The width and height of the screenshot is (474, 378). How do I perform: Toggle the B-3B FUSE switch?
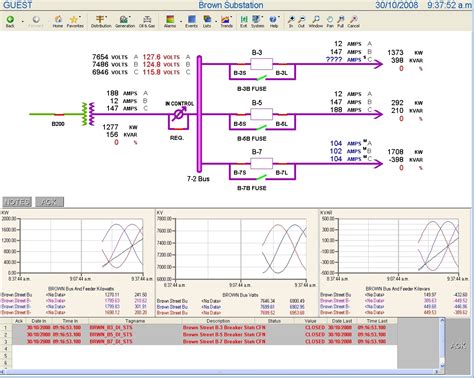(262, 78)
